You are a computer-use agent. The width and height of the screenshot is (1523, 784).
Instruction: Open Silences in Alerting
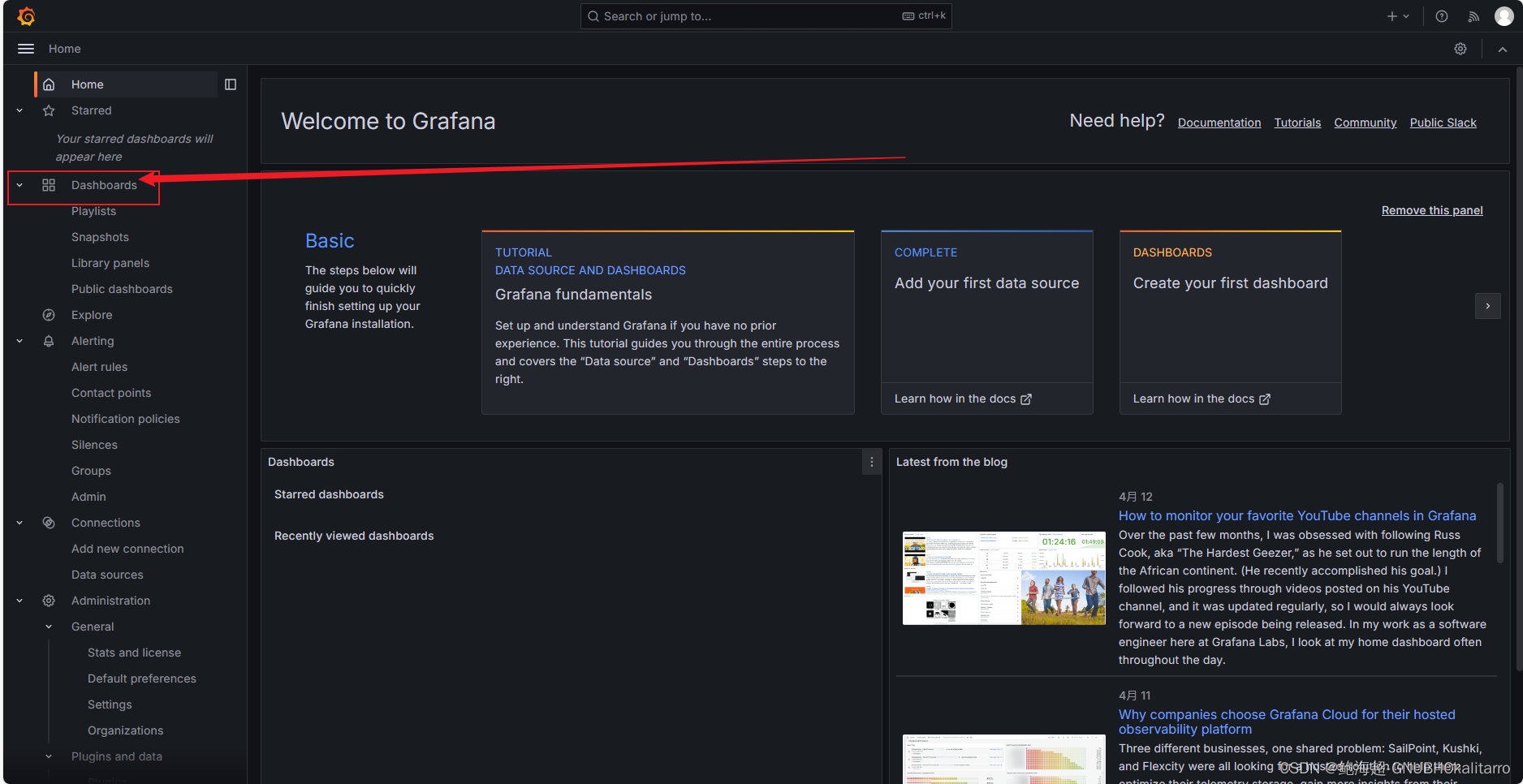94,445
